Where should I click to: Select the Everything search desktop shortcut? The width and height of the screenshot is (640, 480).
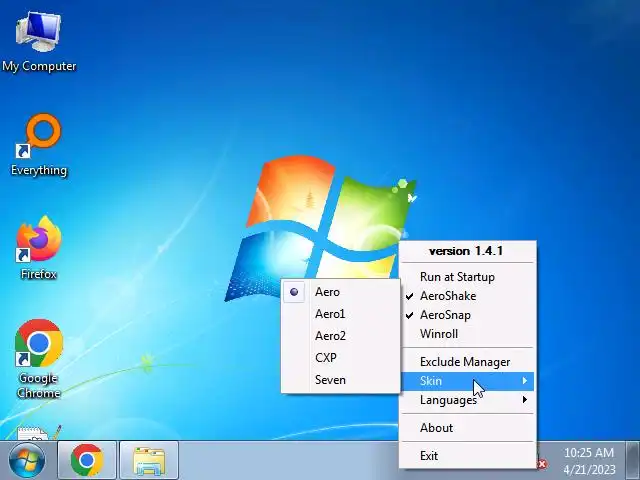point(39,145)
